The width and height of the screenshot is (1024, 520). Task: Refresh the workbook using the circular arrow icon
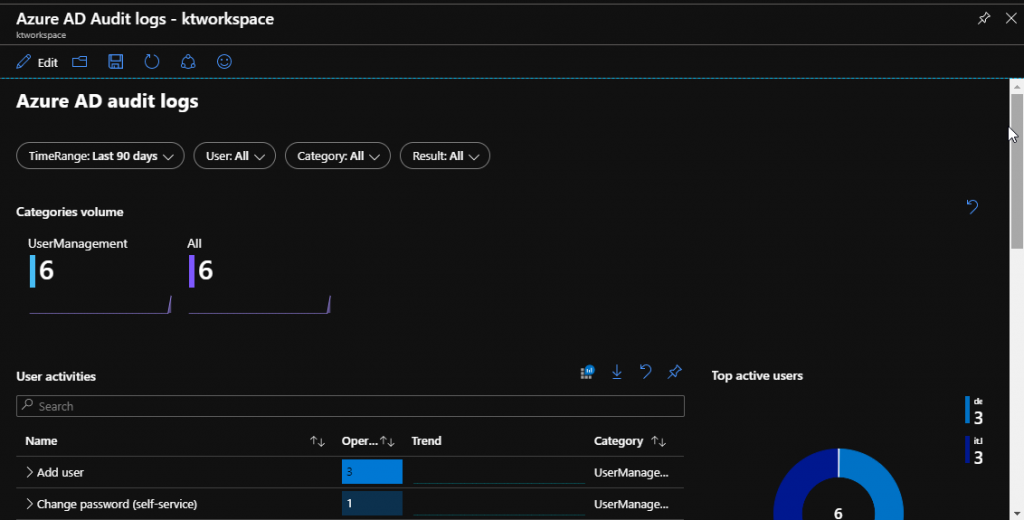pos(152,62)
